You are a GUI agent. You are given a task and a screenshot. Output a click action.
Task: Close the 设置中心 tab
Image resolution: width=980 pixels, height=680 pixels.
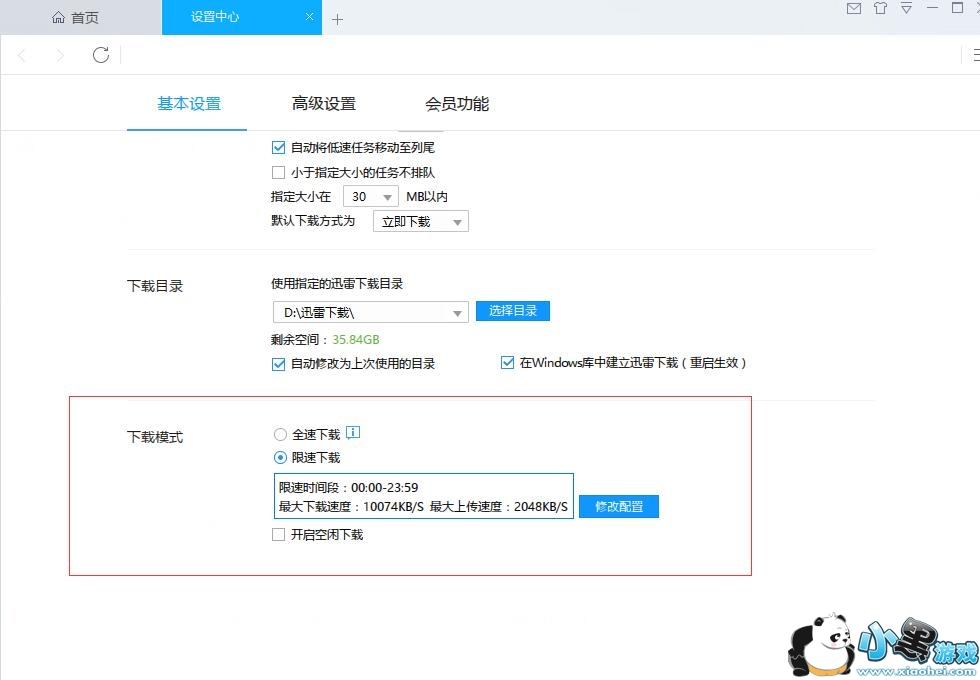(x=309, y=17)
